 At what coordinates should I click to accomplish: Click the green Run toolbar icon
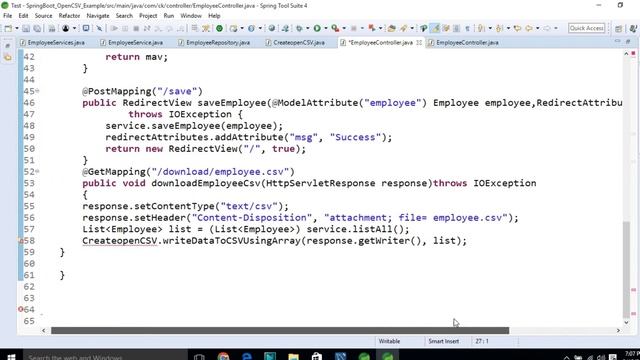(x=317, y=28)
